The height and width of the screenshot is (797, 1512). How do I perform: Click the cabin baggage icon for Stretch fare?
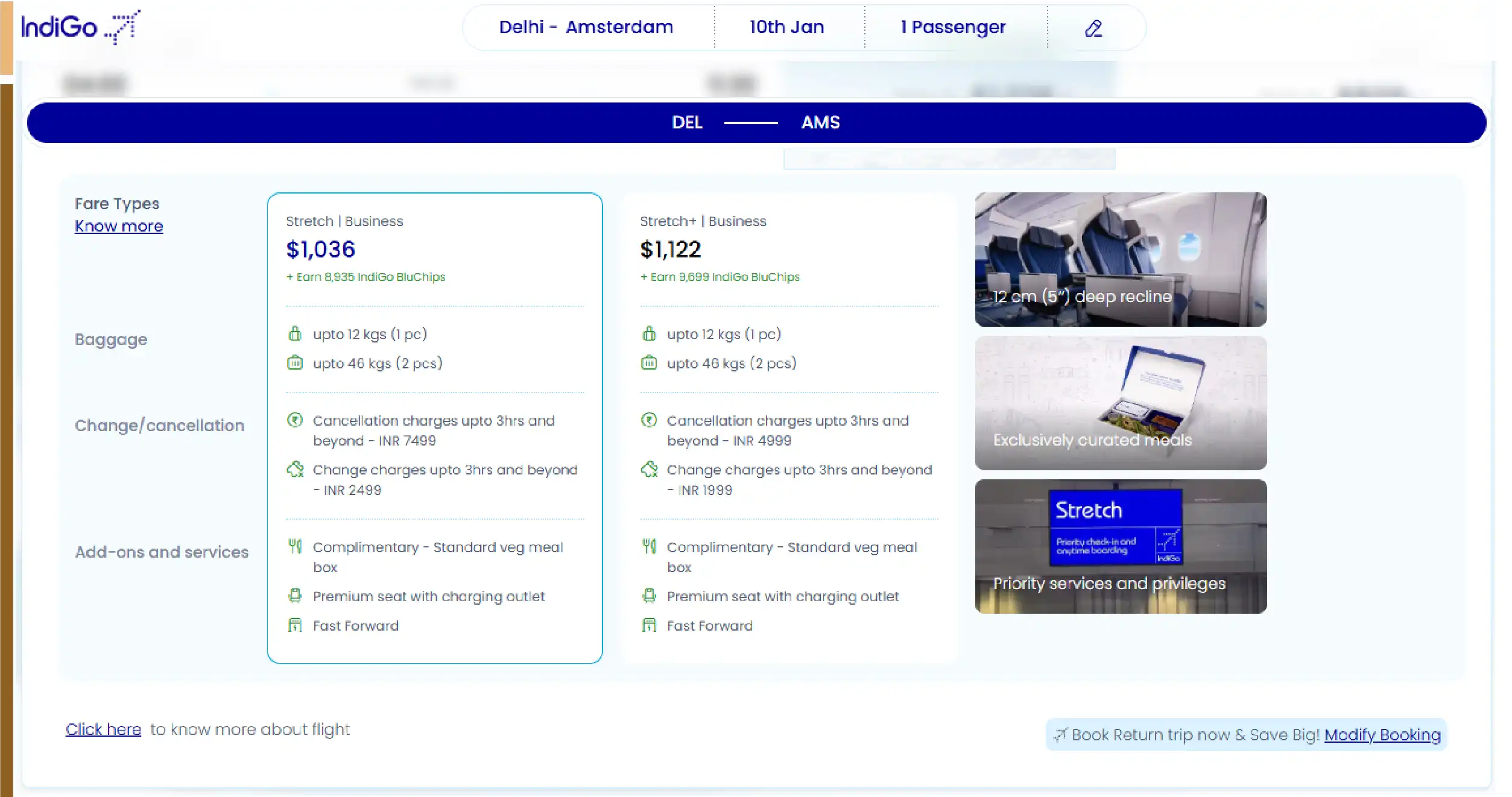(x=295, y=333)
